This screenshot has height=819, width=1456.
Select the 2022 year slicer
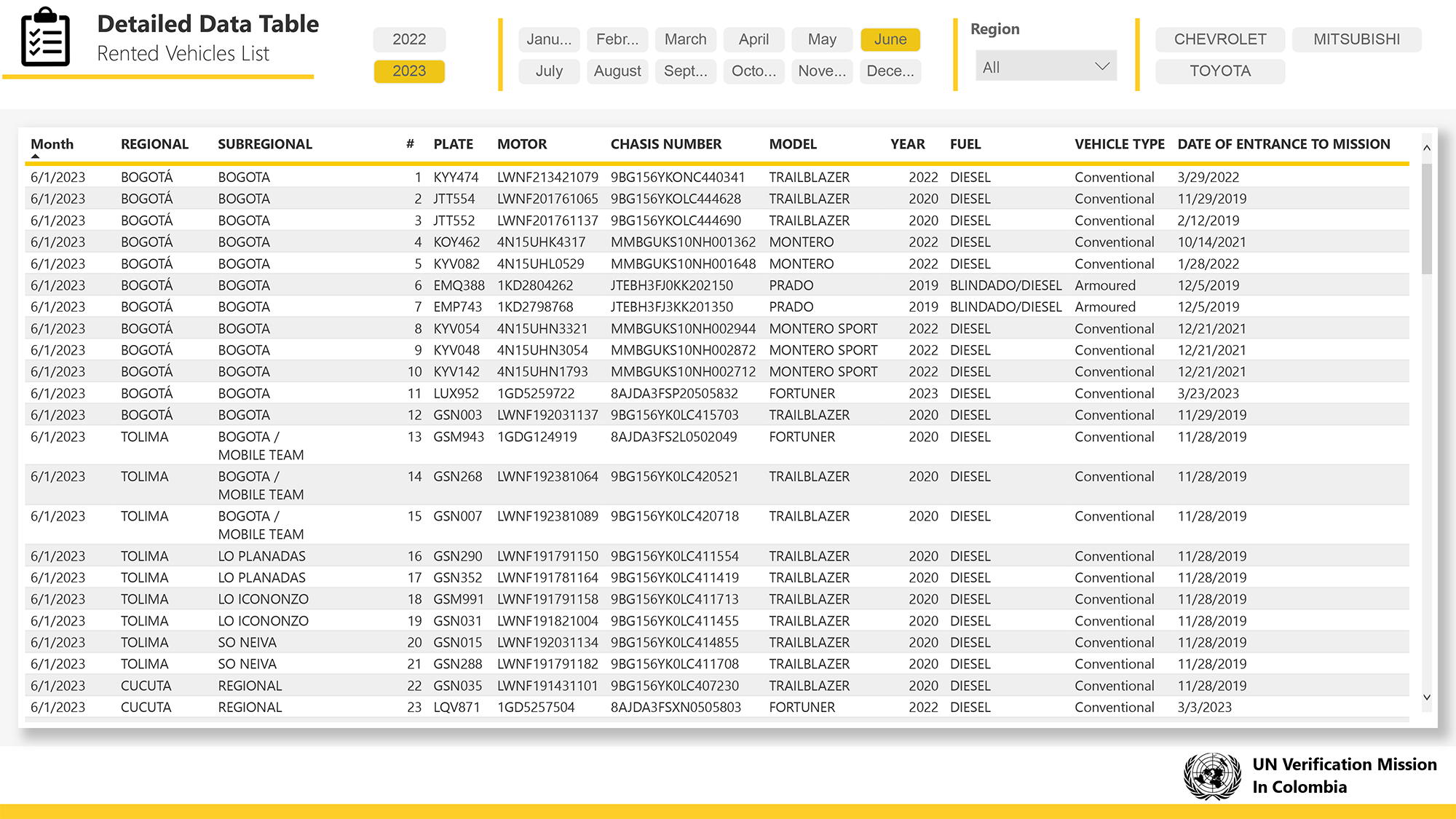point(409,39)
